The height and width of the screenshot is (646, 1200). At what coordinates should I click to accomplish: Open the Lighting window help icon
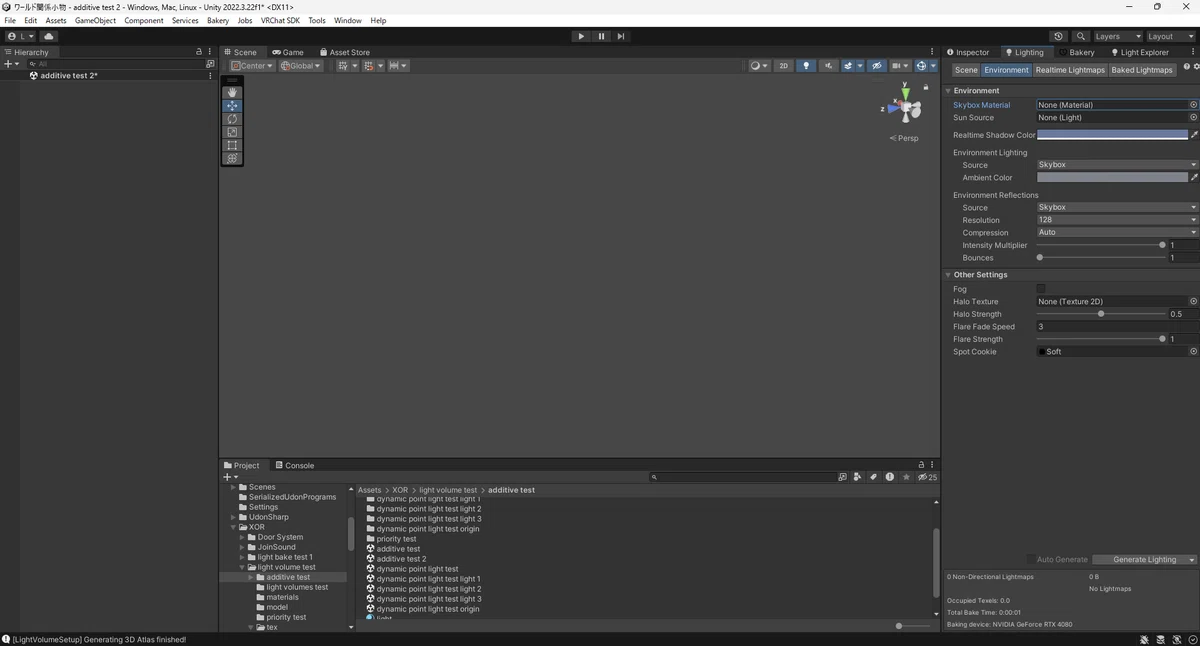1187,68
